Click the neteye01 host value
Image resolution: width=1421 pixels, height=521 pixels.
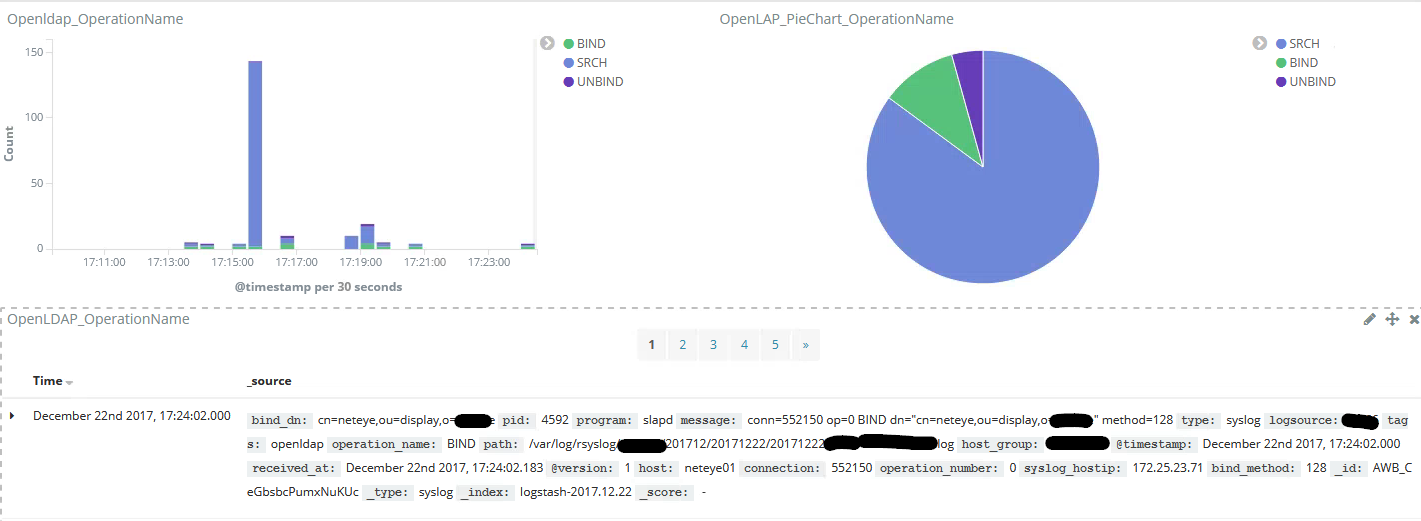709,468
